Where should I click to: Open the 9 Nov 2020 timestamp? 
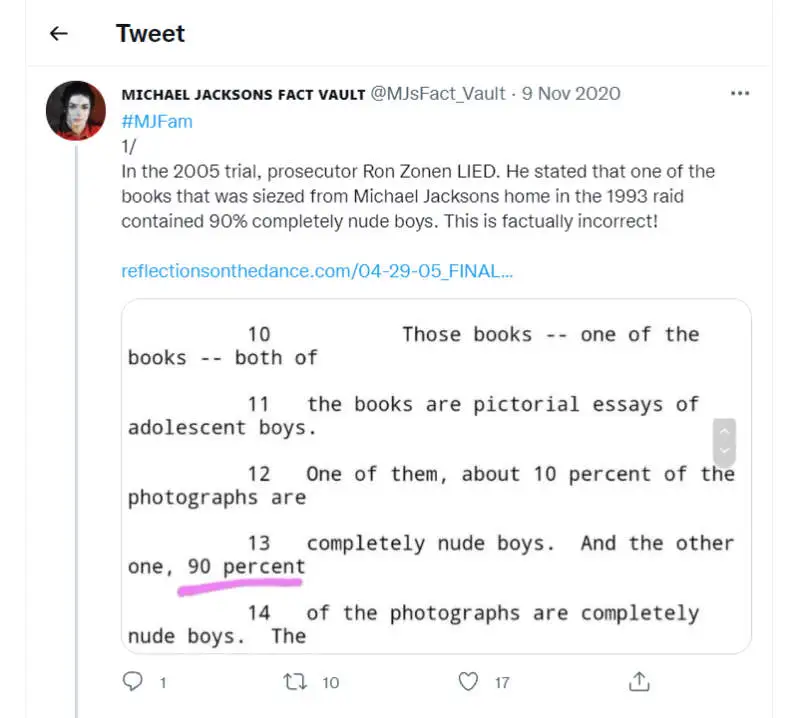(x=571, y=94)
